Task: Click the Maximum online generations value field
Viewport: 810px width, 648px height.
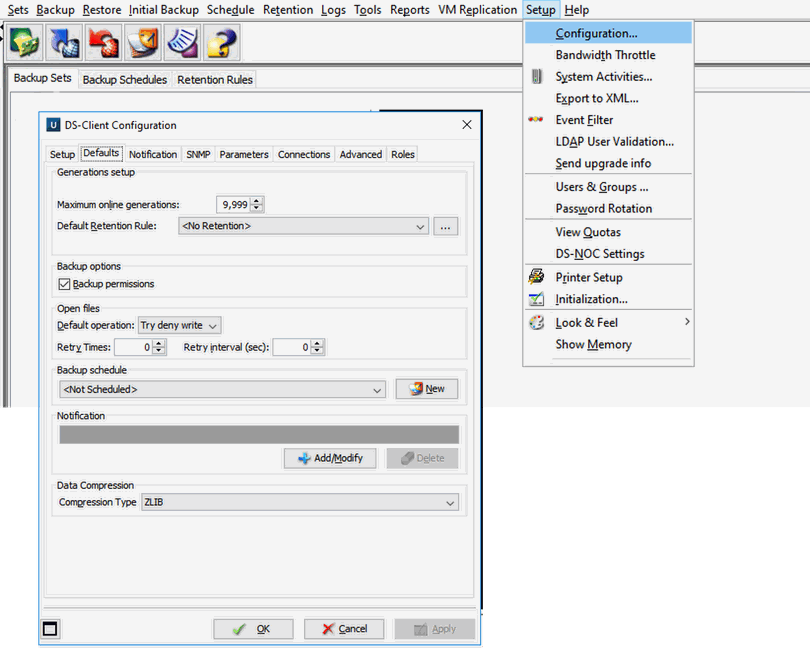Action: pyautogui.click(x=233, y=205)
